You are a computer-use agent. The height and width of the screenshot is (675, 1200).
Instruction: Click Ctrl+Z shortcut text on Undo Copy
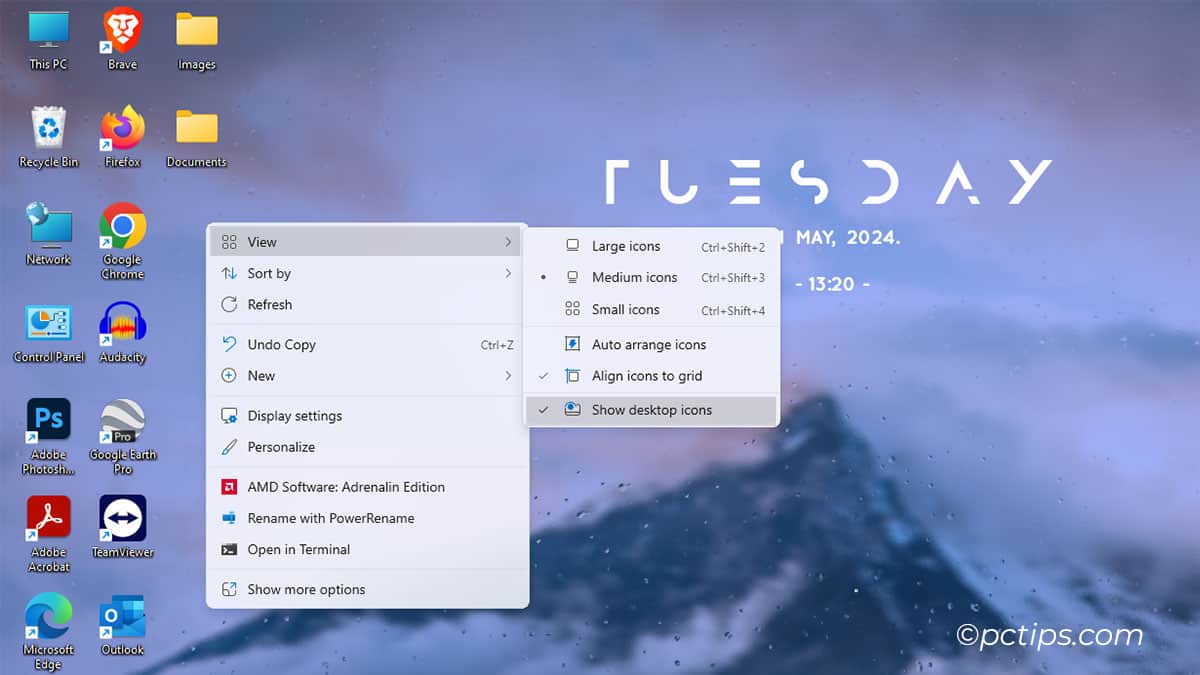(497, 345)
